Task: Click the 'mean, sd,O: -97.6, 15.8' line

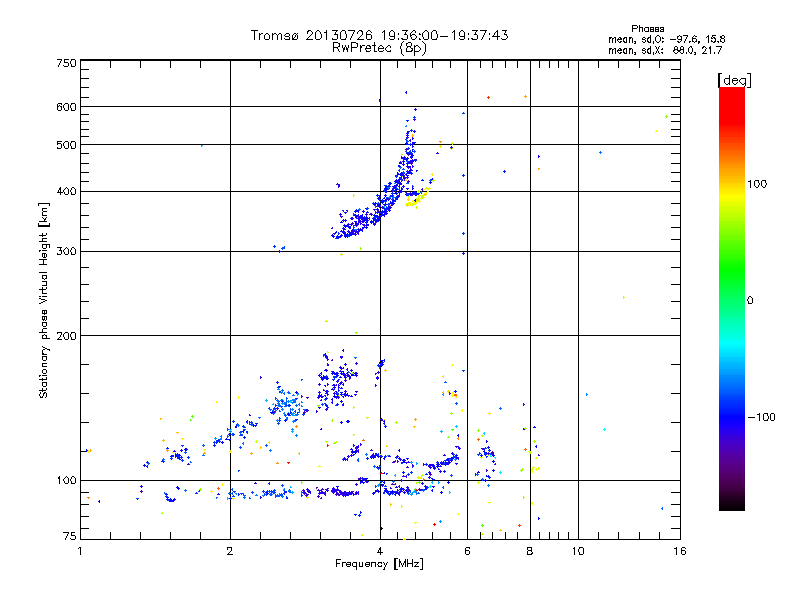Action: pyautogui.click(x=666, y=39)
